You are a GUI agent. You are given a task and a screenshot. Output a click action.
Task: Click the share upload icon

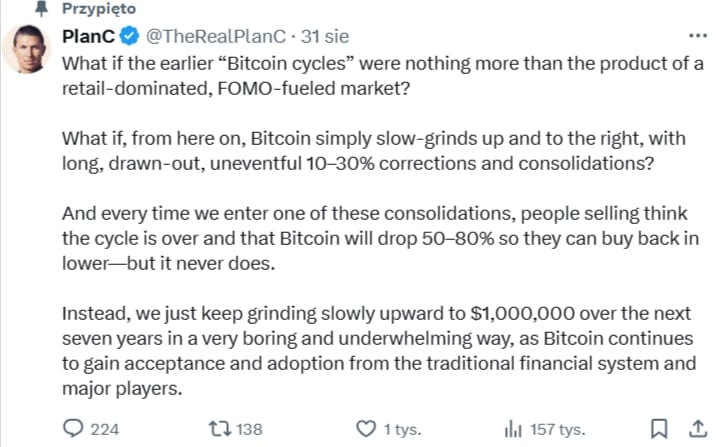point(690,428)
